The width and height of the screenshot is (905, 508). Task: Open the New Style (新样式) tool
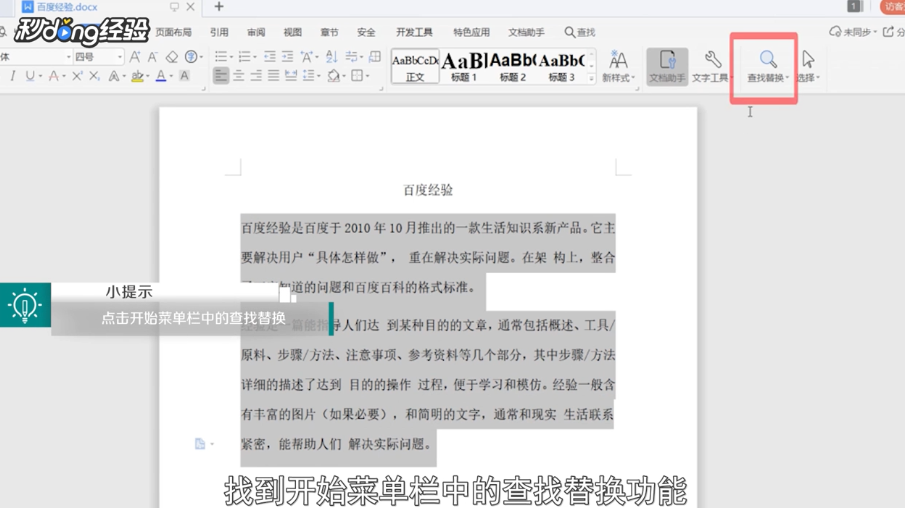coord(618,66)
